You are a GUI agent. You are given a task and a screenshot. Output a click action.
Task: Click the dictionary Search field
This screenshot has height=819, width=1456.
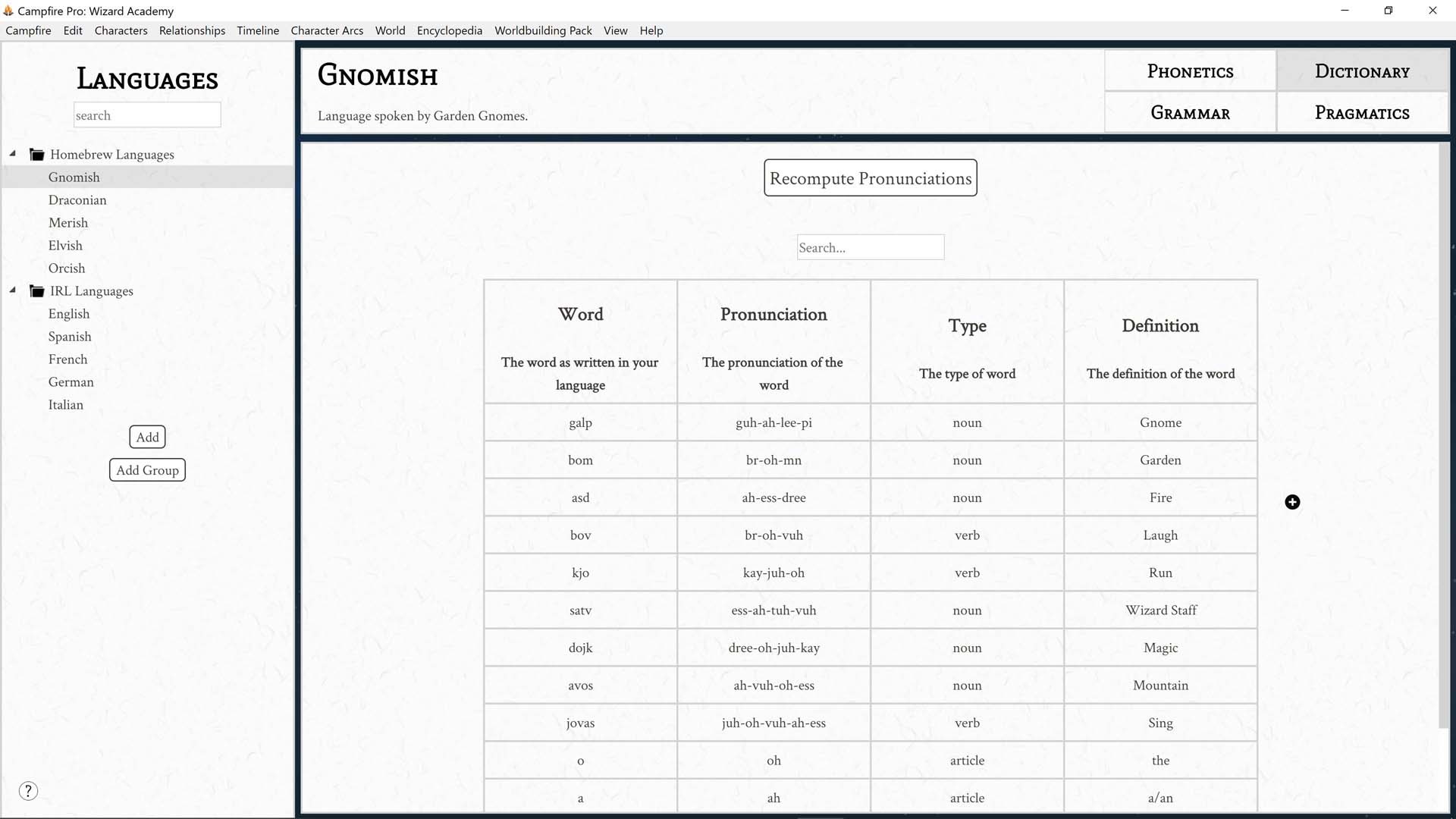[x=870, y=246]
